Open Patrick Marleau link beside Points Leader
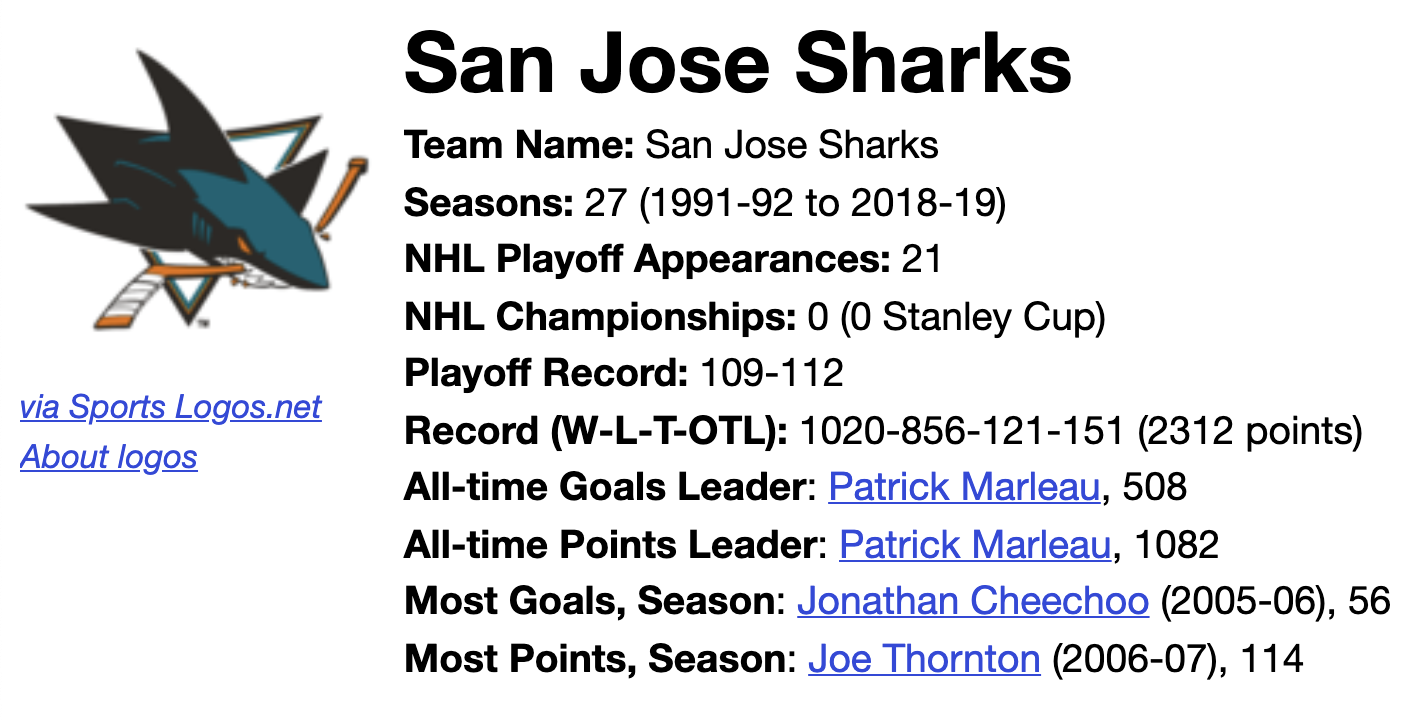The width and height of the screenshot is (1428, 720). (975, 545)
